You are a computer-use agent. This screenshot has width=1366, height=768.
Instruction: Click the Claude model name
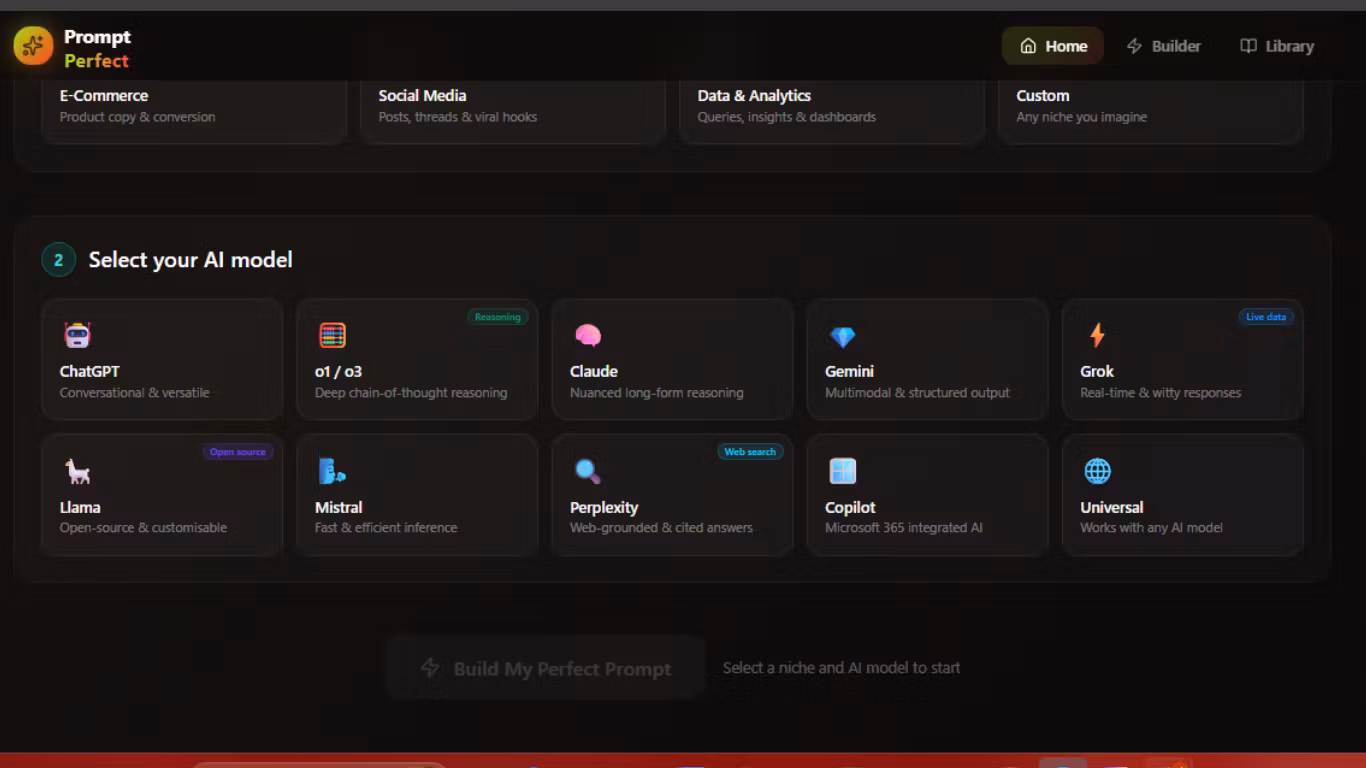(594, 371)
